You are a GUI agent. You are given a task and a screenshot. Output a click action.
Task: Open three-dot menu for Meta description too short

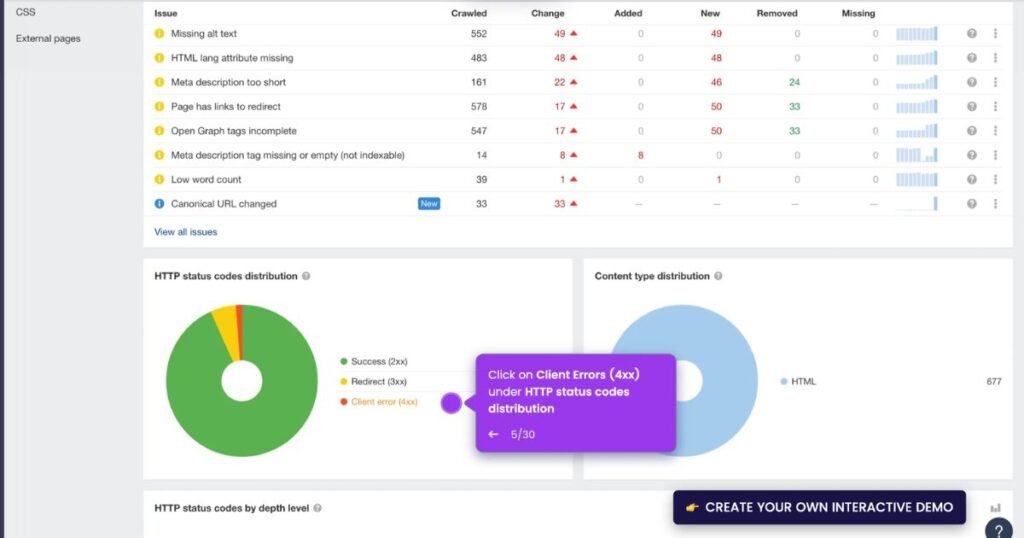(995, 82)
